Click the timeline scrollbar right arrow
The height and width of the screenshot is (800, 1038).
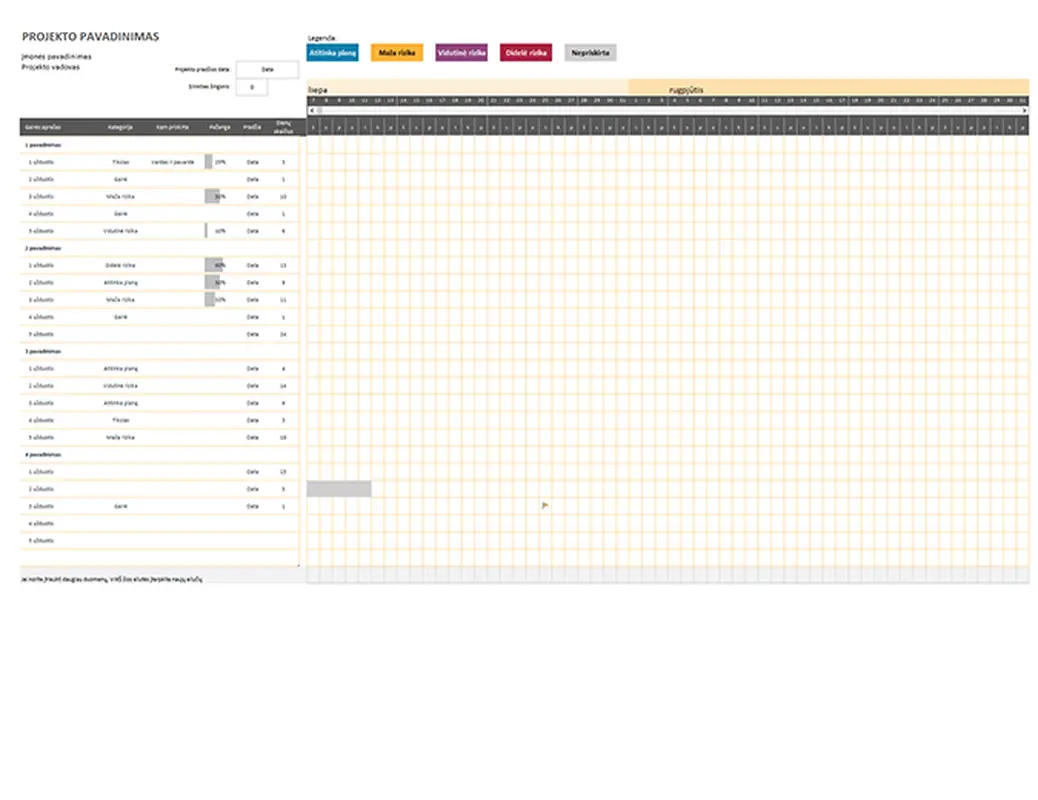(x=1024, y=110)
